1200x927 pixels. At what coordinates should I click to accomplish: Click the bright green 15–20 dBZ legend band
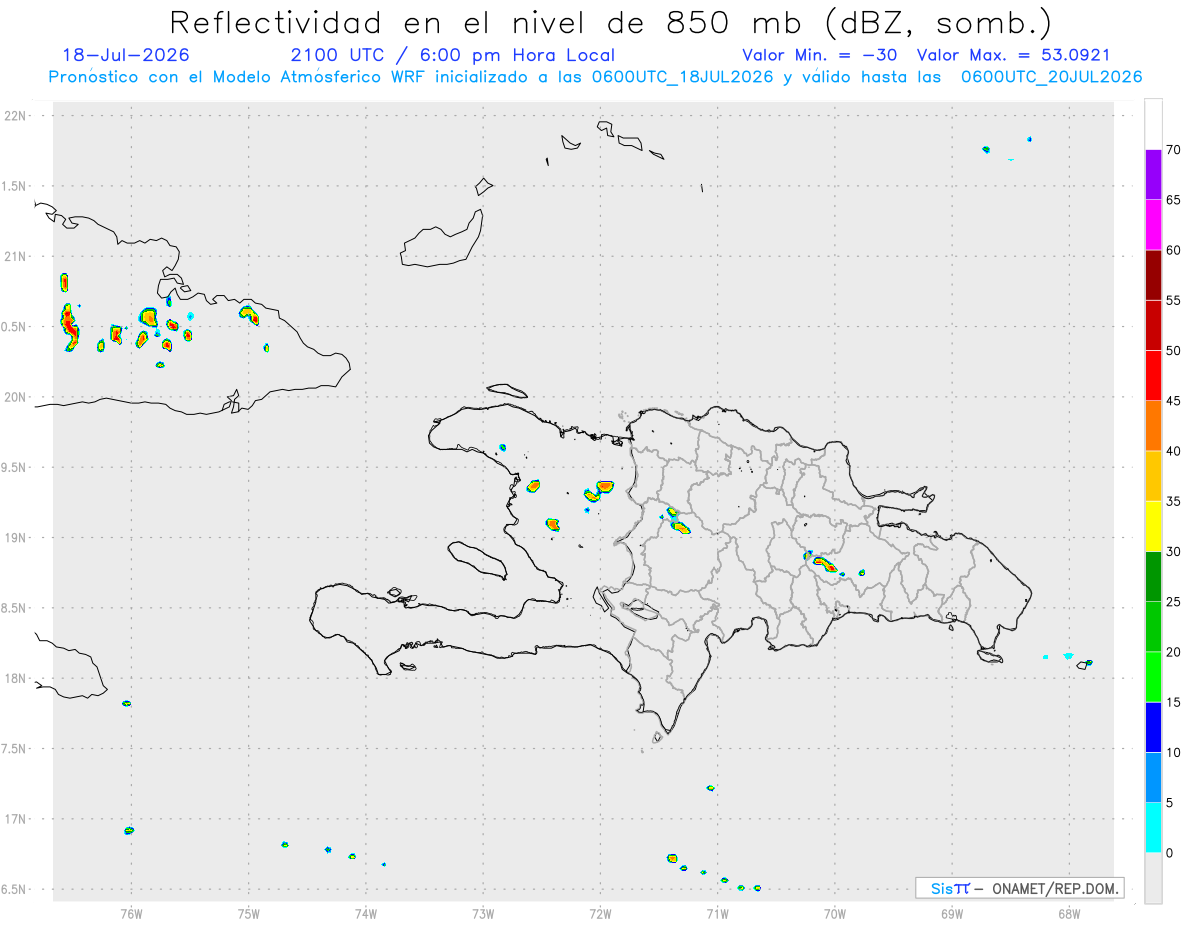pos(1153,677)
